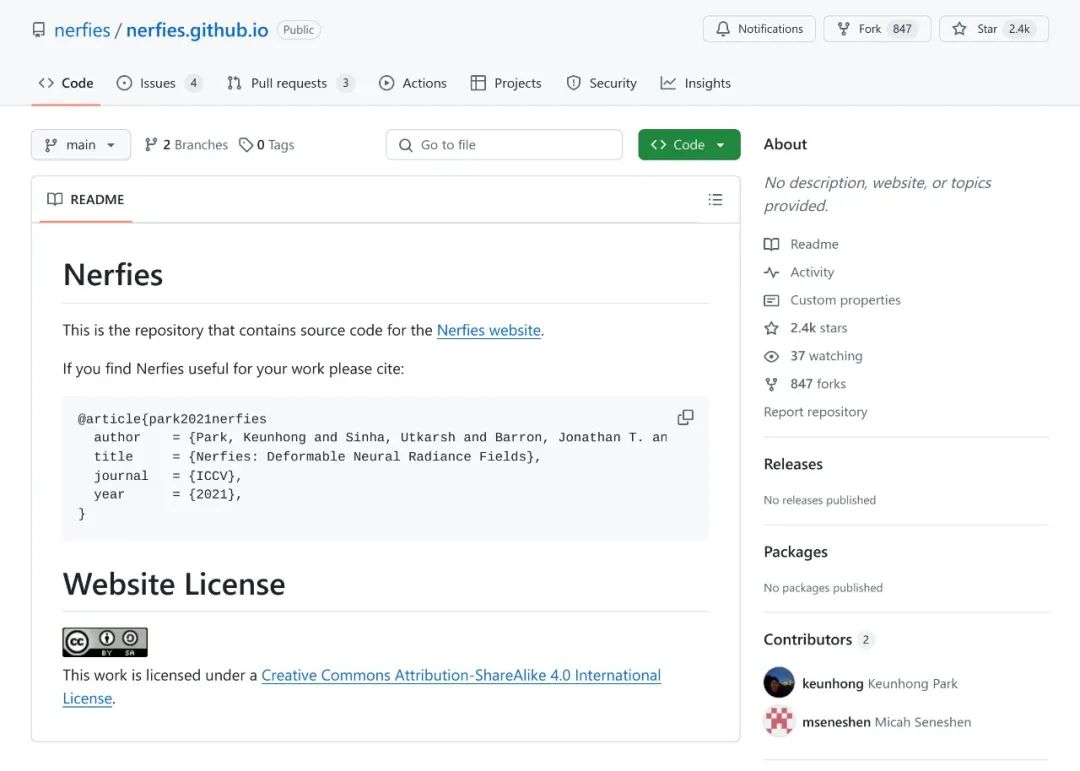Open the Creative Commons Attribution-ShareAlike license link
This screenshot has height=771, width=1080.
(461, 675)
